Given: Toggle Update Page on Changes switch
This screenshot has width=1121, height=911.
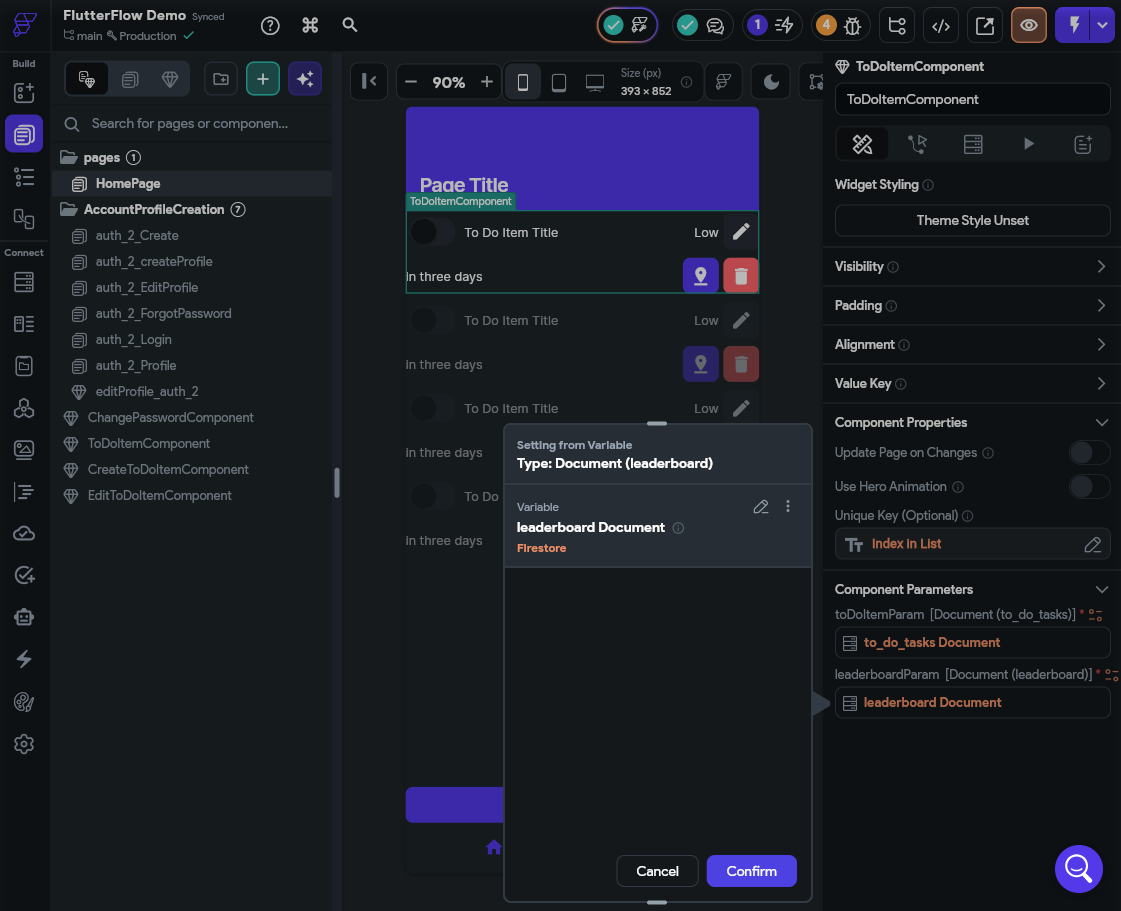Looking at the screenshot, I should click(1089, 453).
